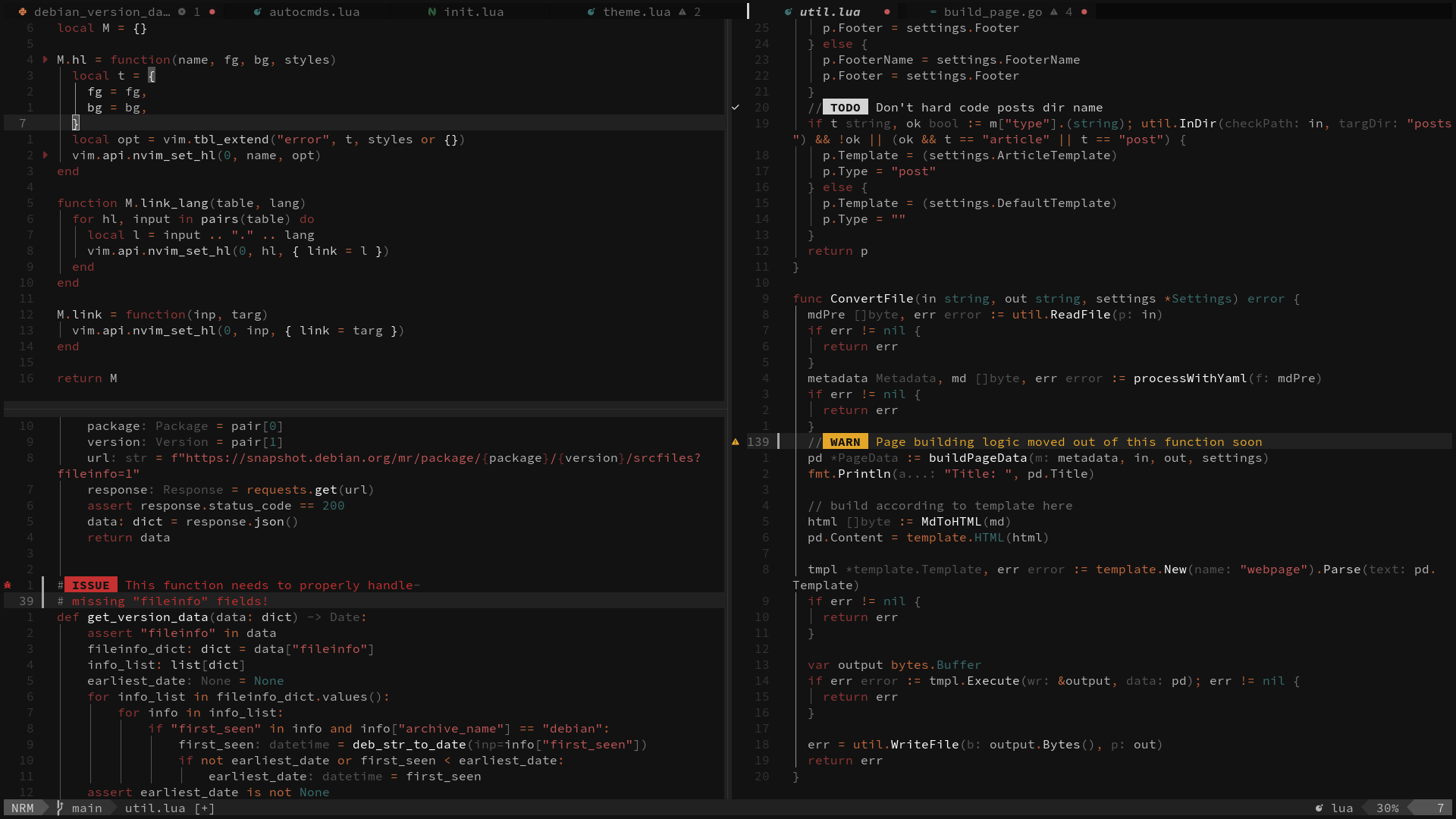Click the chevron separator after NRM mode indicator

pos(45,808)
